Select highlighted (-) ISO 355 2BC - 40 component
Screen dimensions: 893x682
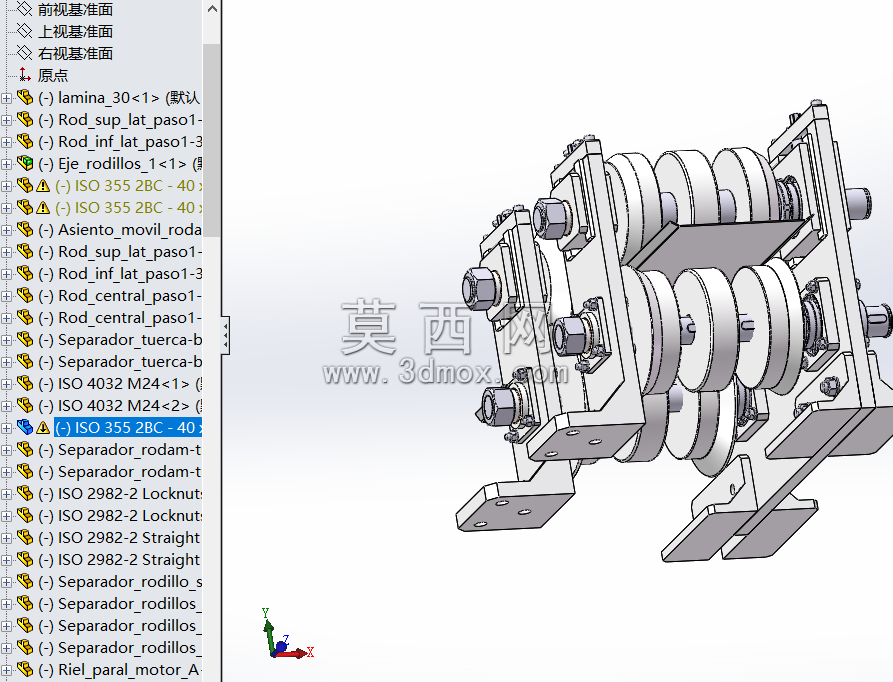[128, 428]
